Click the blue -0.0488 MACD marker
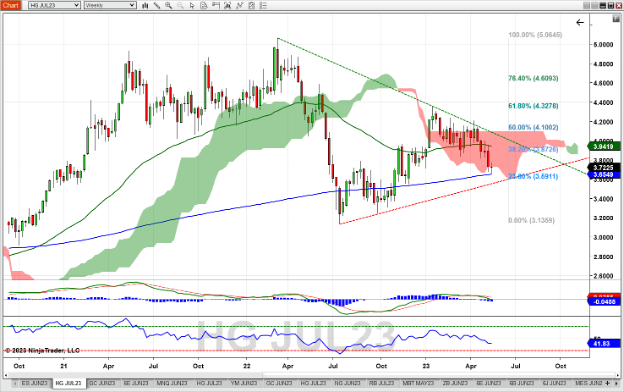Screen dimensions: 624x392 point(604,302)
